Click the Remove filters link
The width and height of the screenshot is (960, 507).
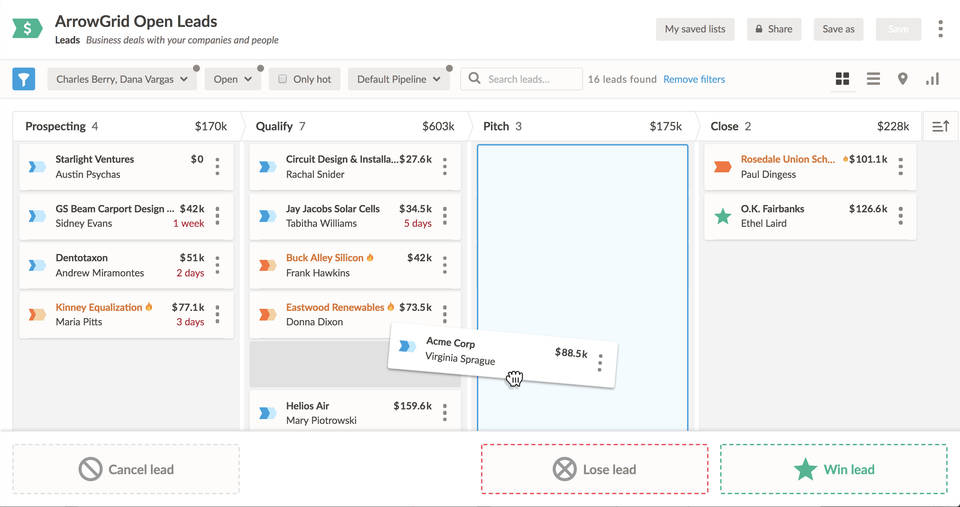[x=694, y=79]
